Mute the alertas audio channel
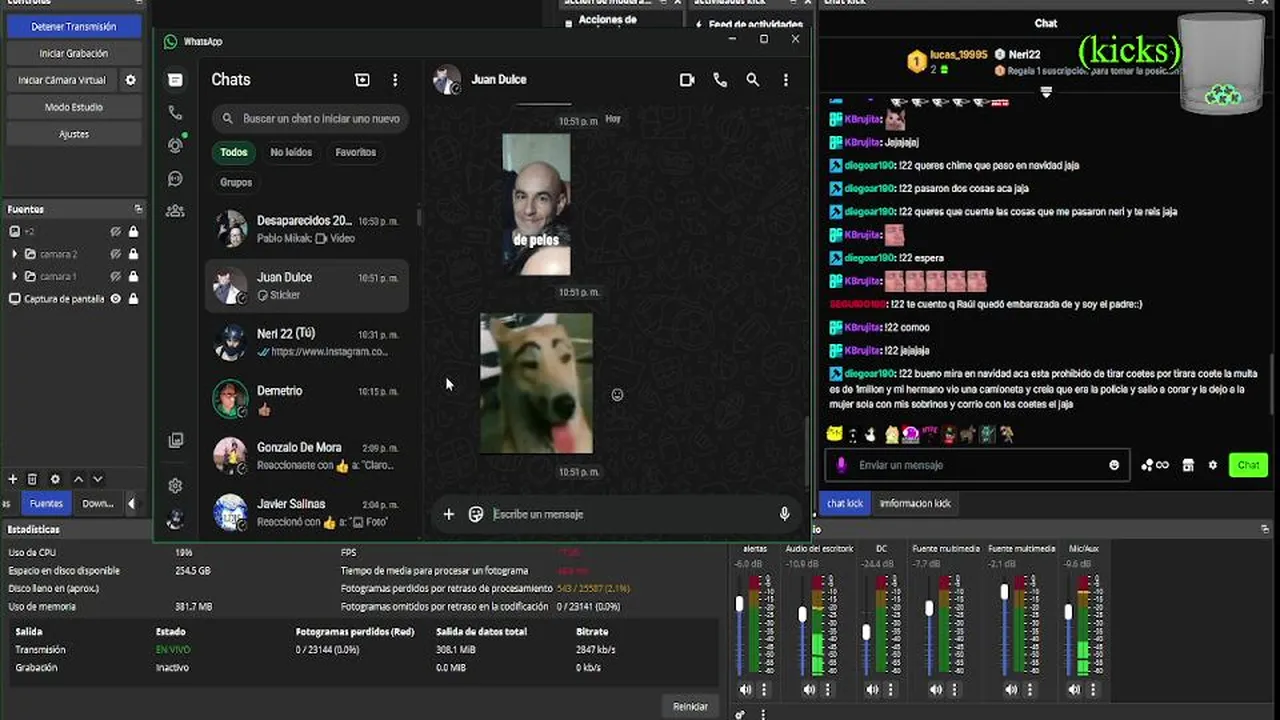The image size is (1280, 720). point(745,690)
